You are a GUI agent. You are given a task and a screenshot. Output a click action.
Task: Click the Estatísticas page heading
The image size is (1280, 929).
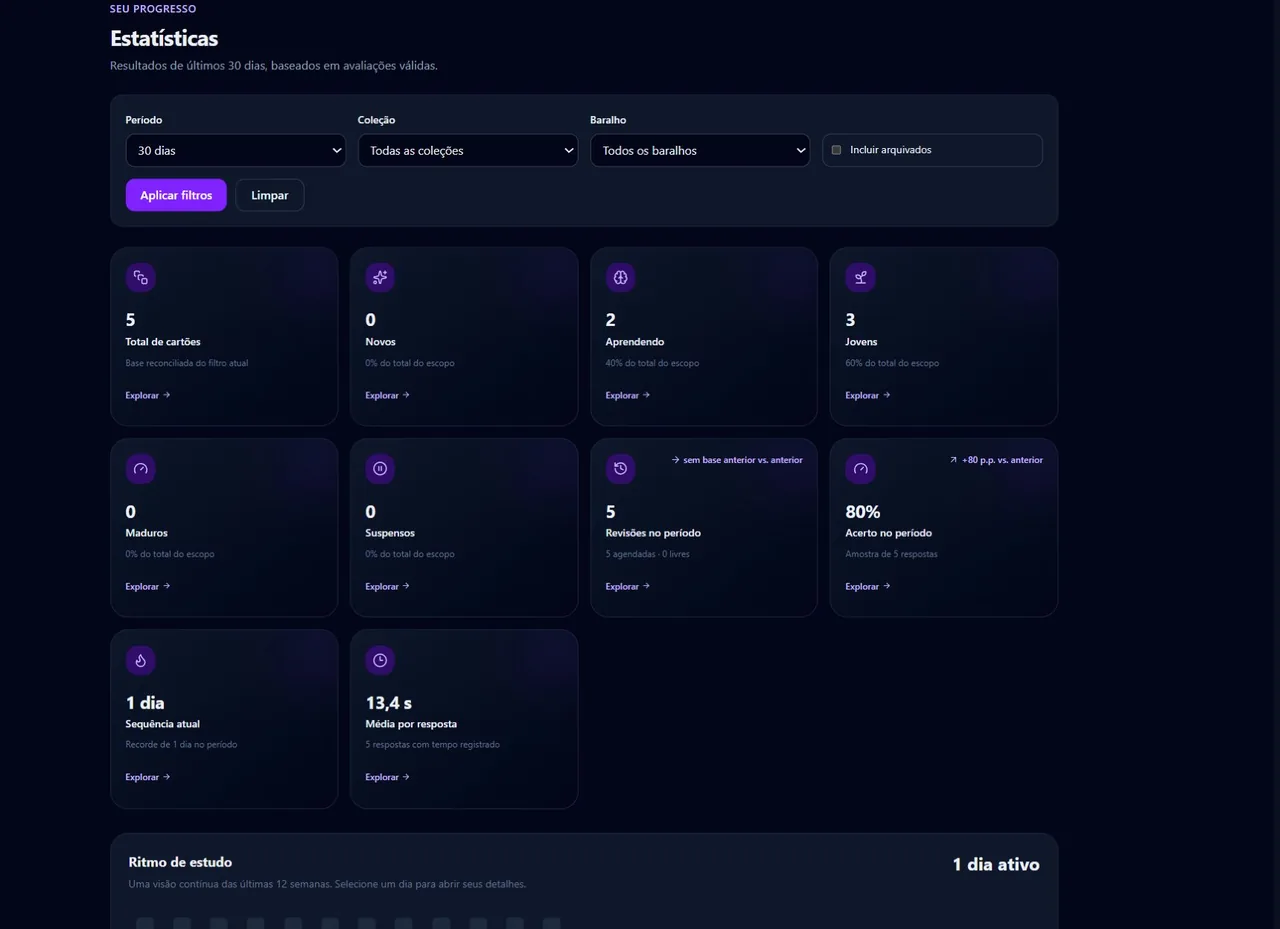pos(164,38)
